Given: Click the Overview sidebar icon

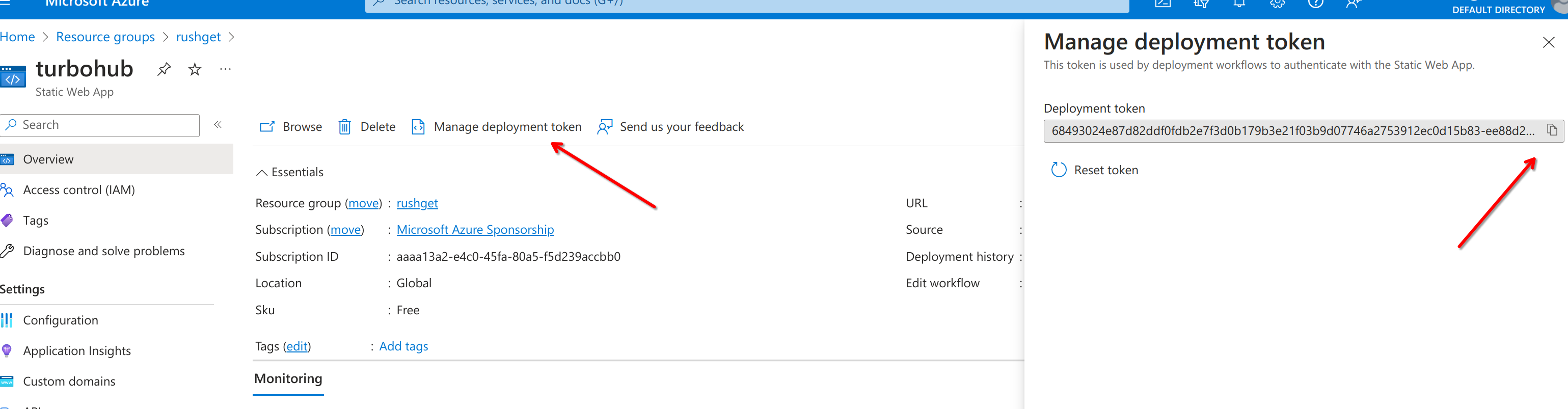Looking at the screenshot, I should (7, 159).
